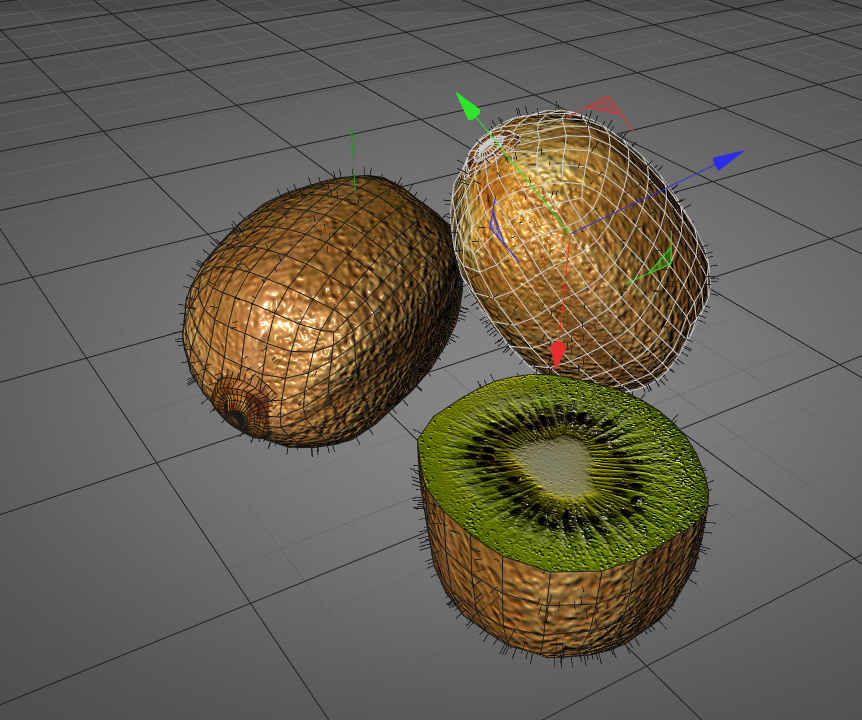This screenshot has height=720, width=862.
Task: Click the pale core of the halved kiwi
Action: click(x=554, y=468)
